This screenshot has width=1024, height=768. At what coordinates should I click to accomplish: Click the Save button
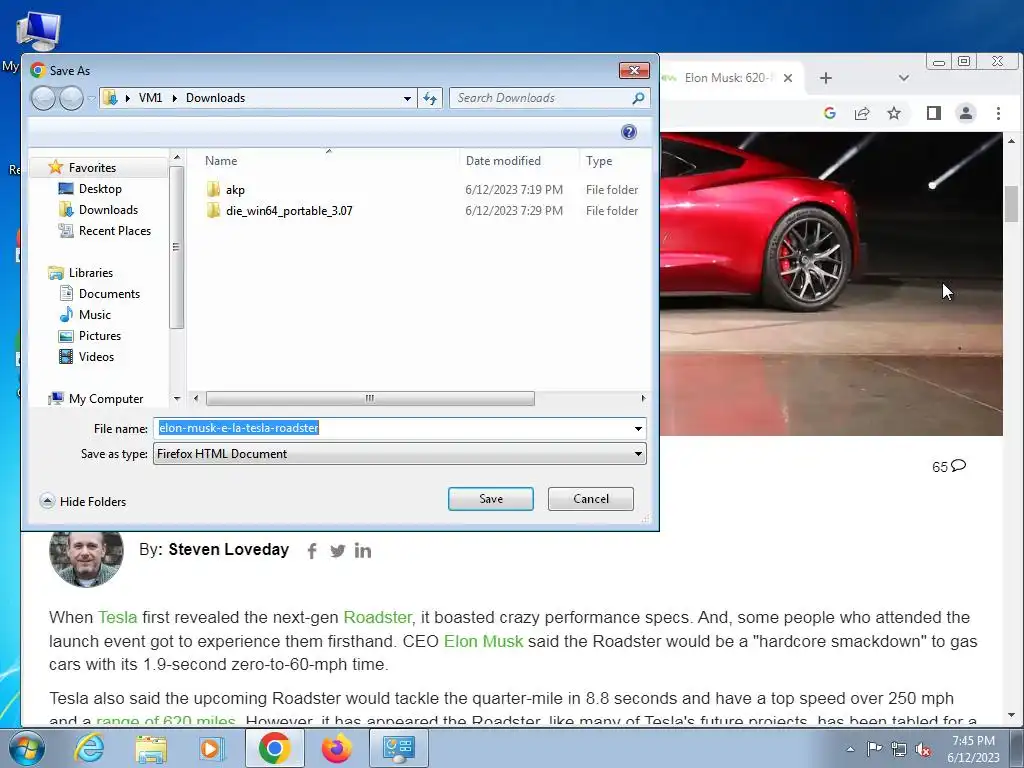(x=490, y=499)
